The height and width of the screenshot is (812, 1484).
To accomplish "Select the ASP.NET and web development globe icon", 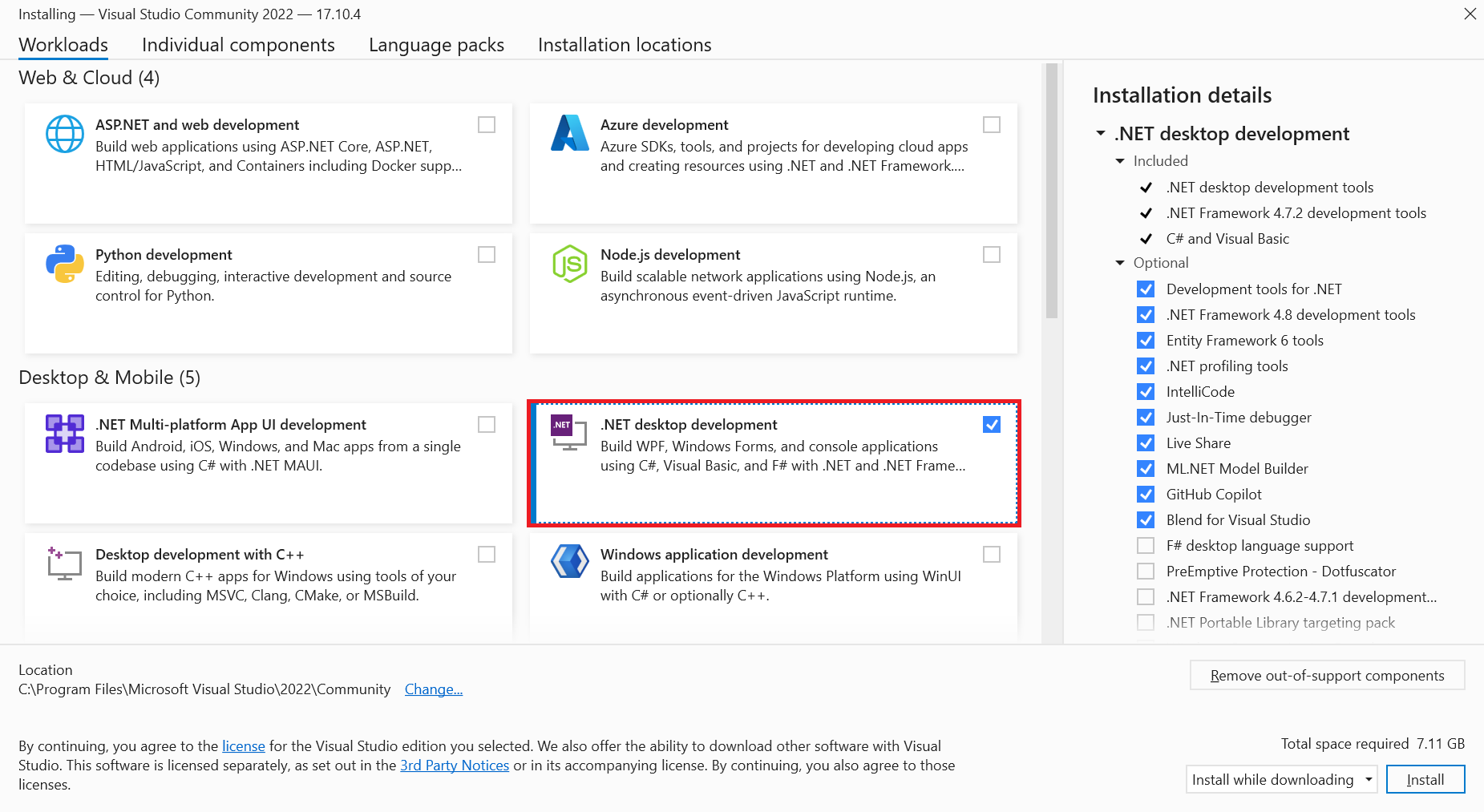I will click(x=65, y=134).
